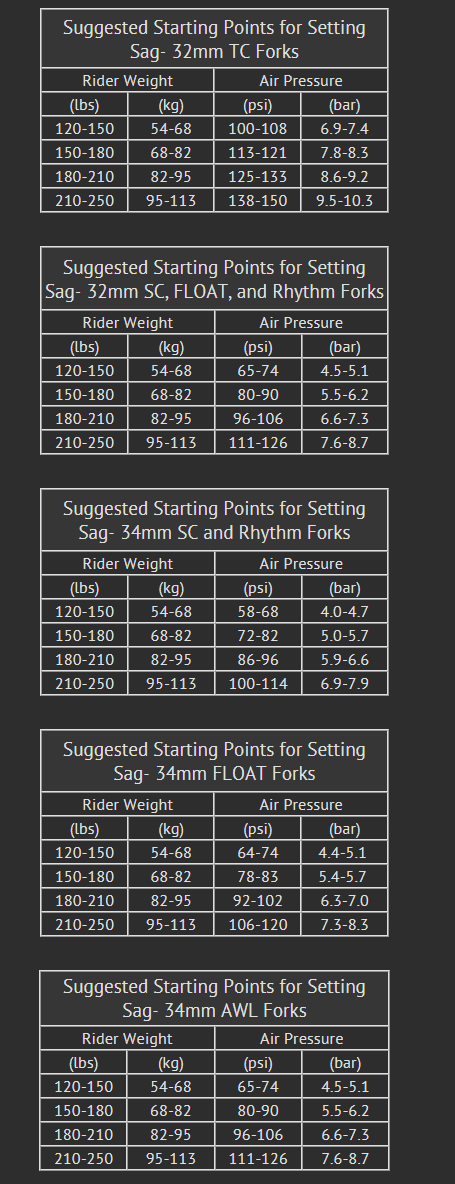Select the 100-108 psi cell in the TC Forks table
455x1184 pixels.
pyautogui.click(x=257, y=128)
